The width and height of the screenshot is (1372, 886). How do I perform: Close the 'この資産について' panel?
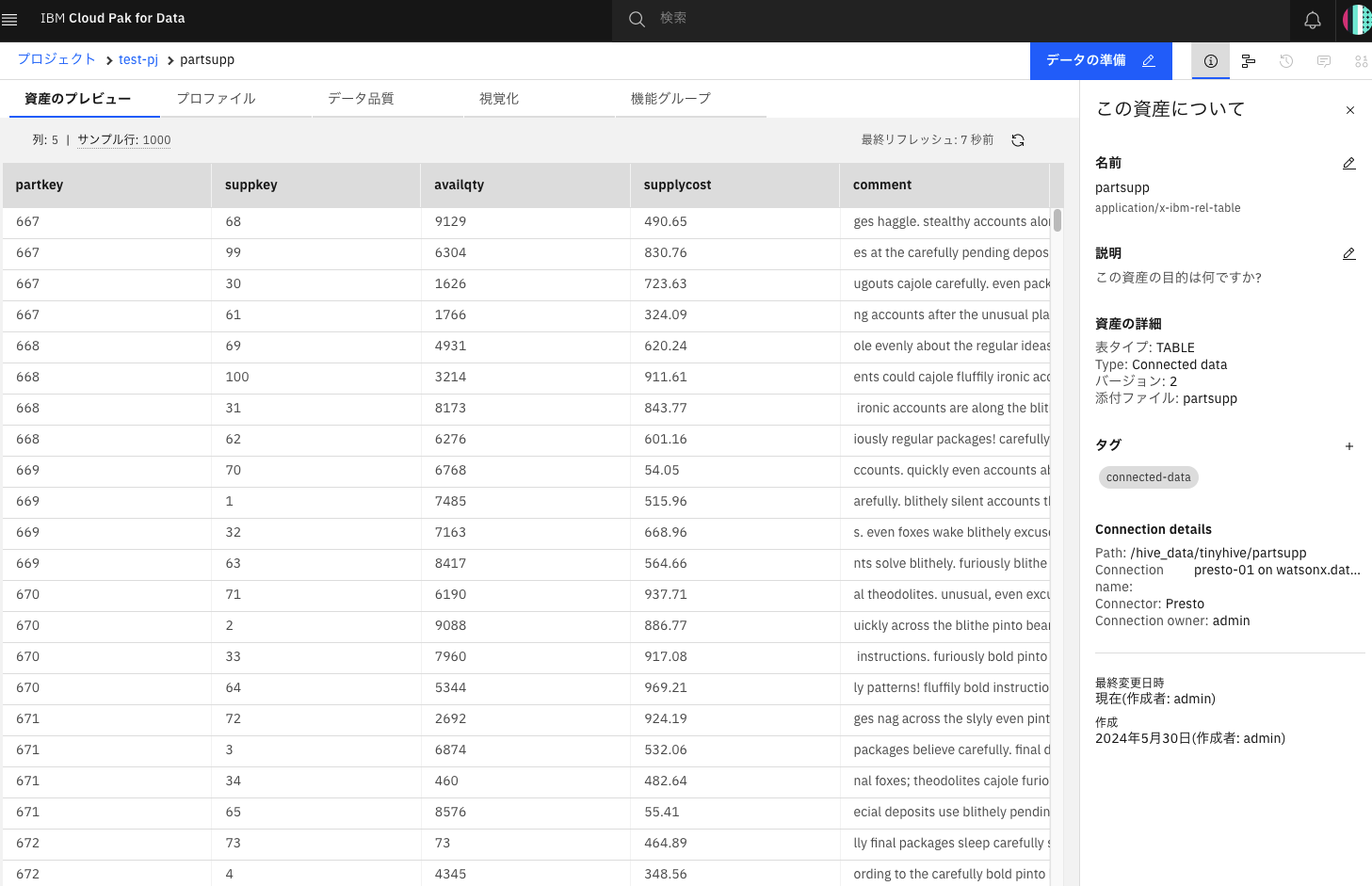1350,110
